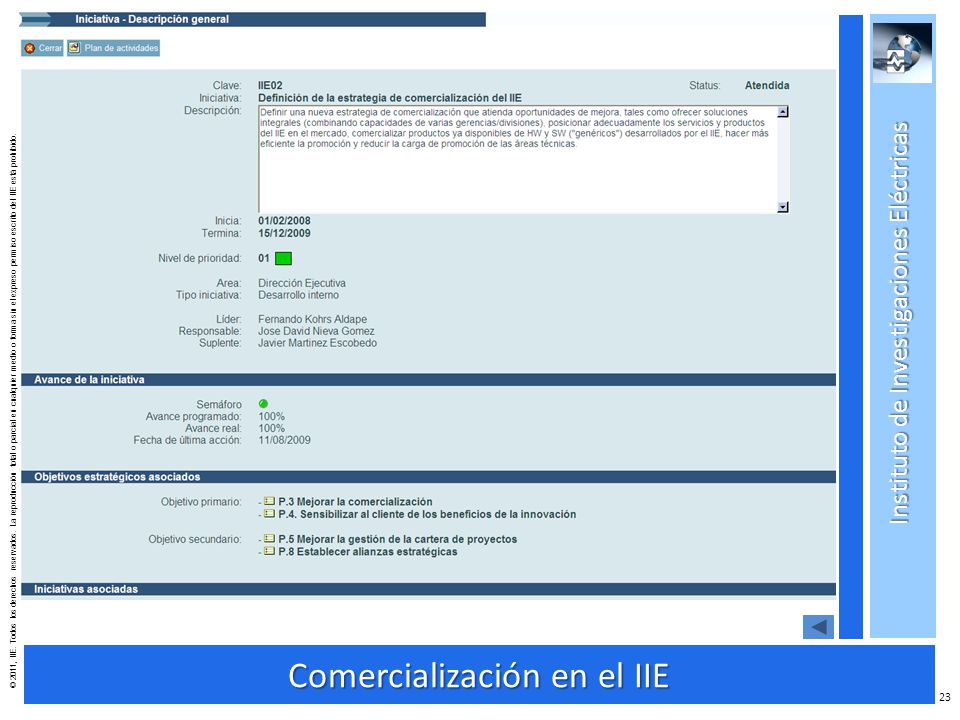This screenshot has height=720, width=960.
Task: Click the initiative title Definición de la estrategia
Action: tap(390, 98)
